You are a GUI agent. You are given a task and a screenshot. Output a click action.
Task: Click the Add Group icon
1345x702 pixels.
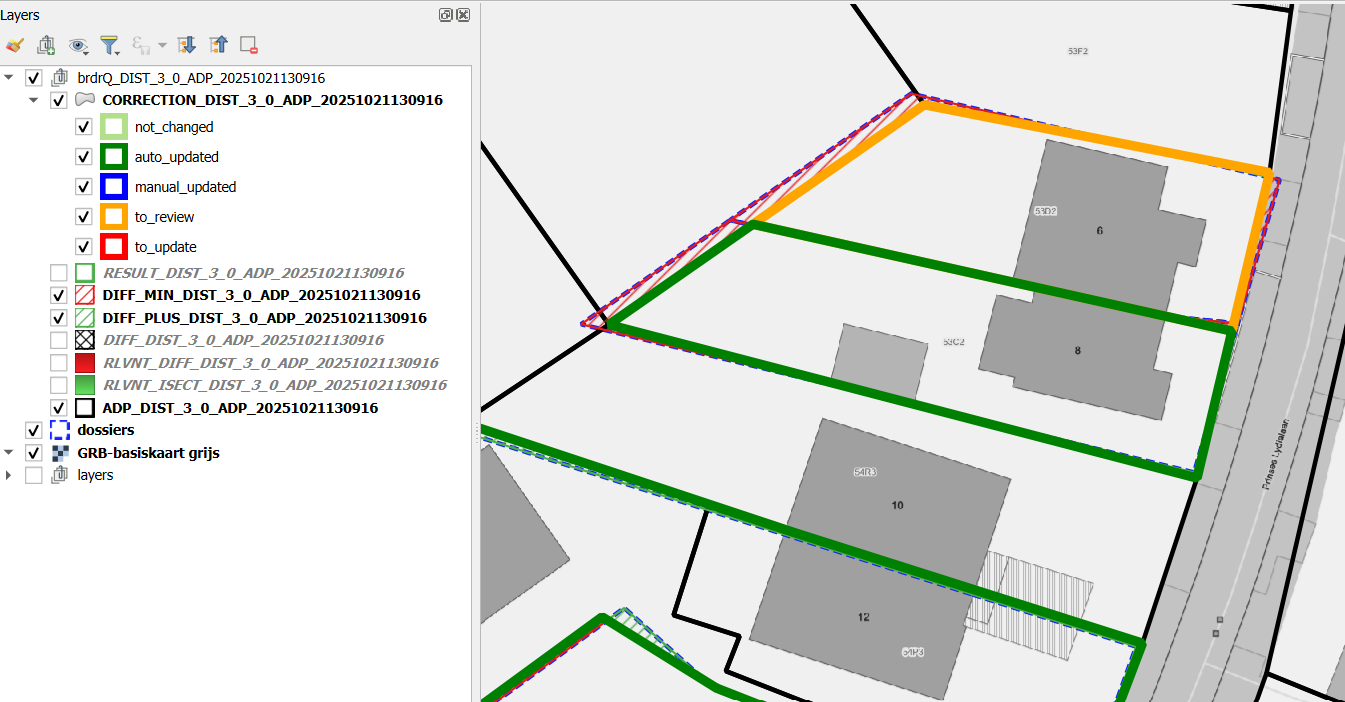46,45
